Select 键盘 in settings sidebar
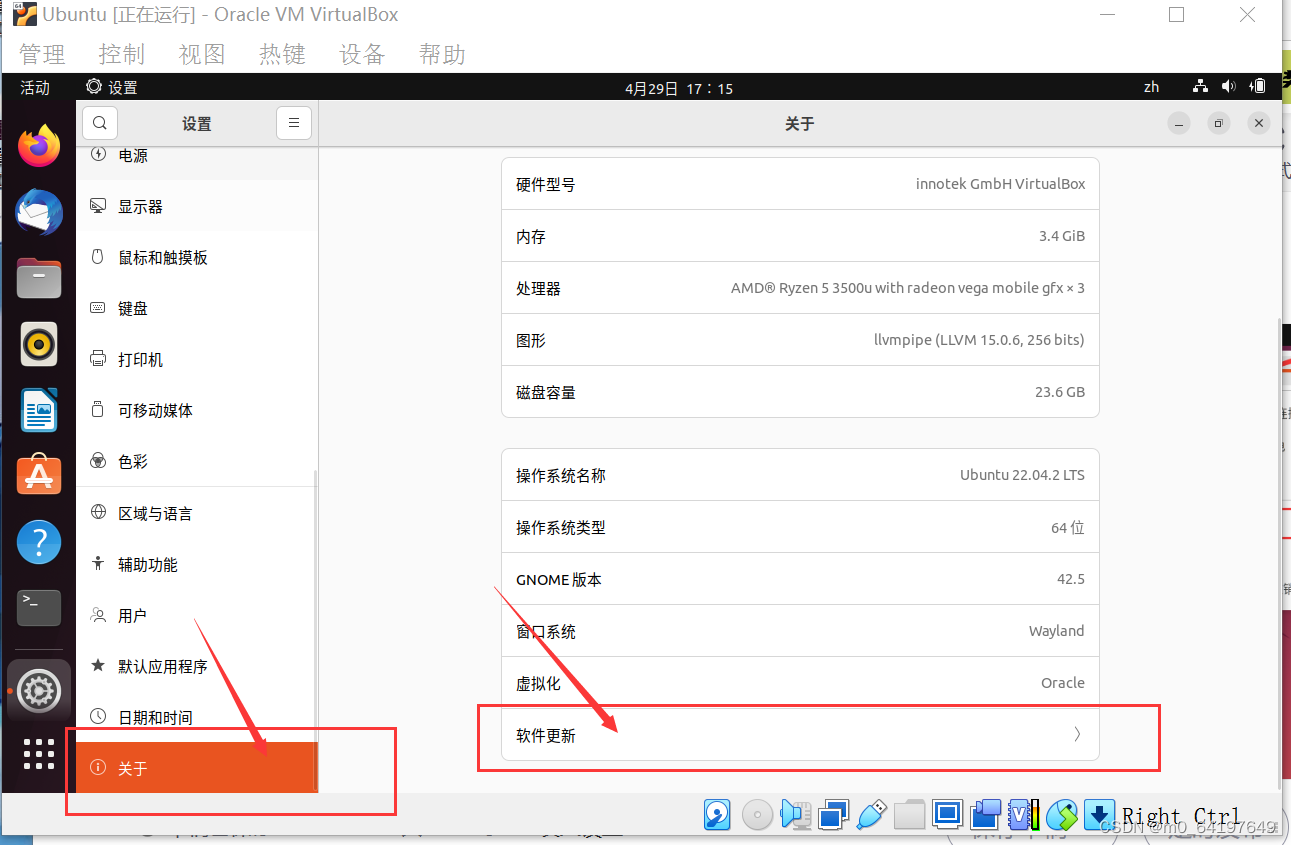The image size is (1291, 845). click(197, 308)
